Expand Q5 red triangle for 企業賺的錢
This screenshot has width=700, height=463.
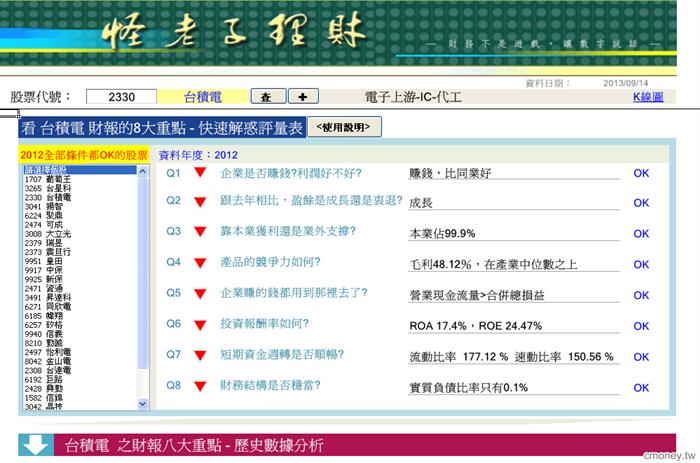click(x=200, y=294)
